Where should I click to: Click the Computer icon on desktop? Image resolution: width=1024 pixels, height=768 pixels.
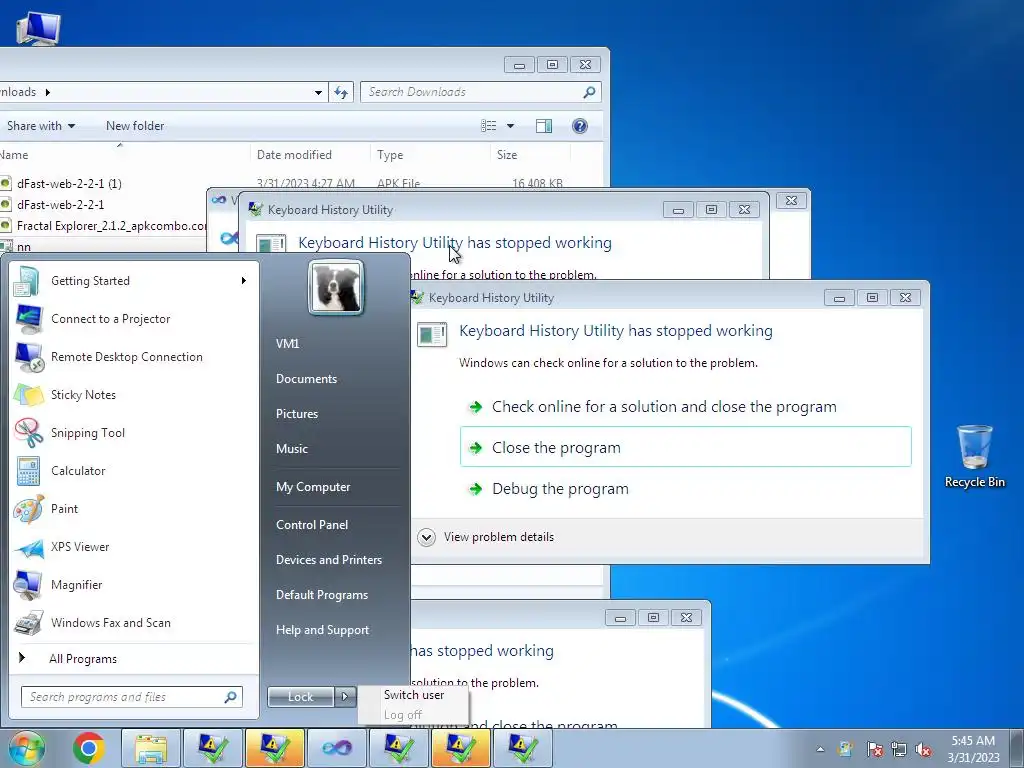coord(38,27)
